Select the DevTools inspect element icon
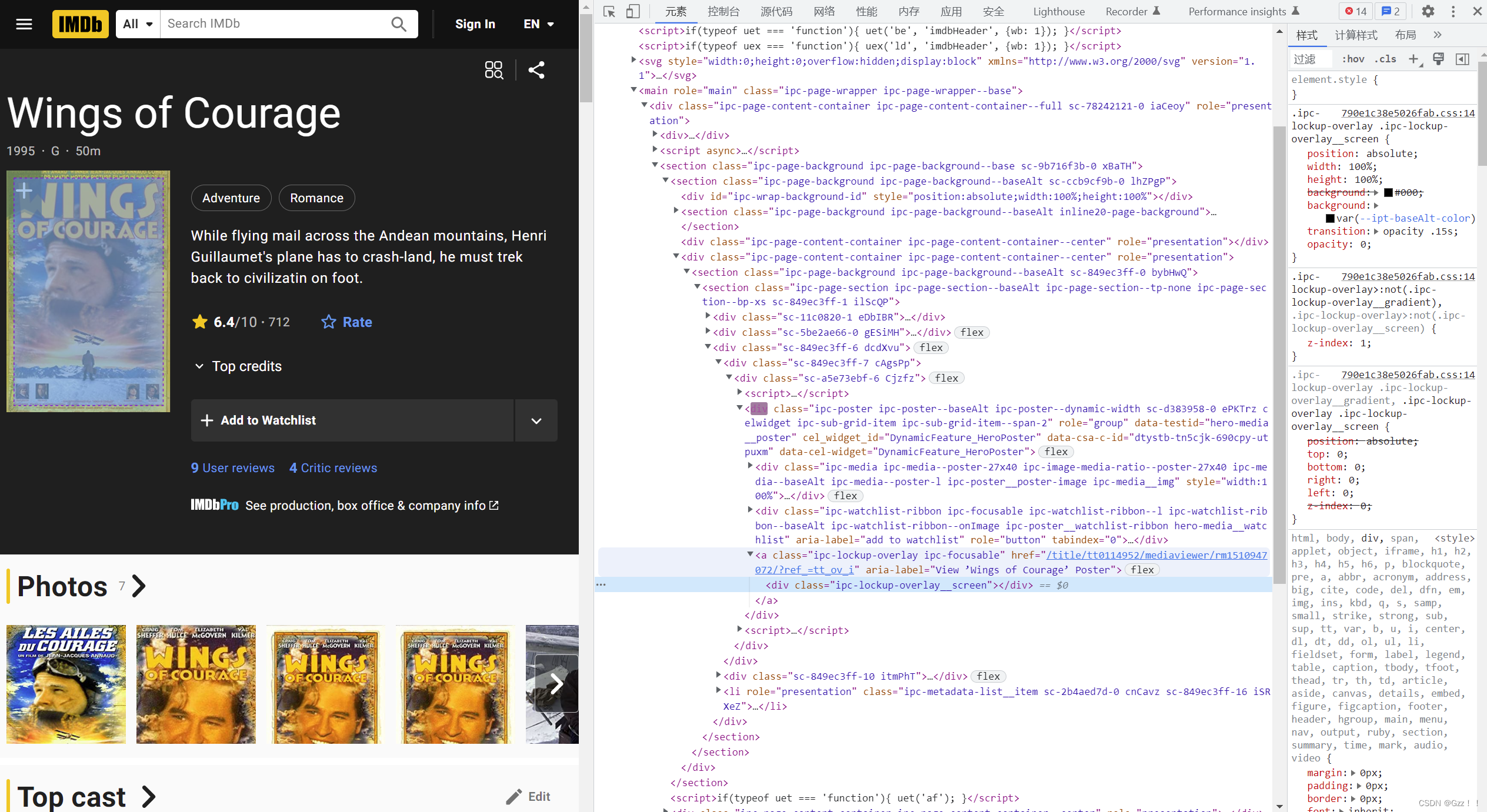The width and height of the screenshot is (1487, 812). [609, 11]
